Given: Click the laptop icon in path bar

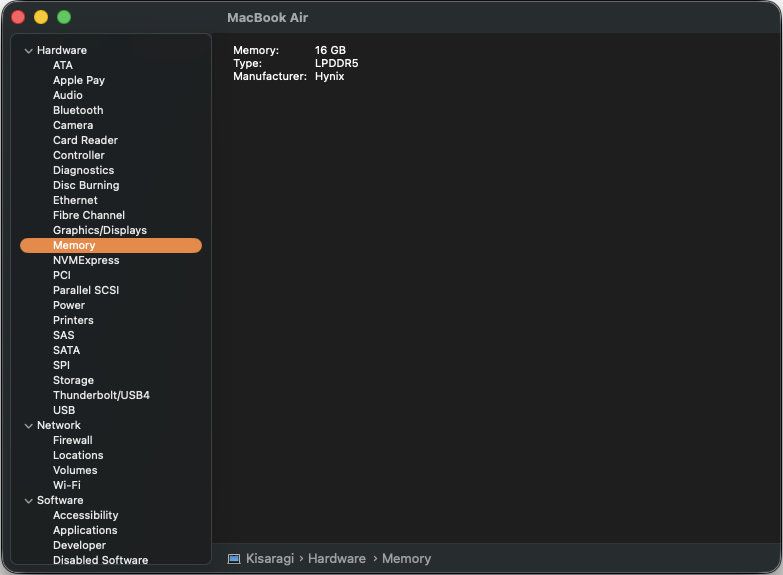Looking at the screenshot, I should pyautogui.click(x=234, y=558).
